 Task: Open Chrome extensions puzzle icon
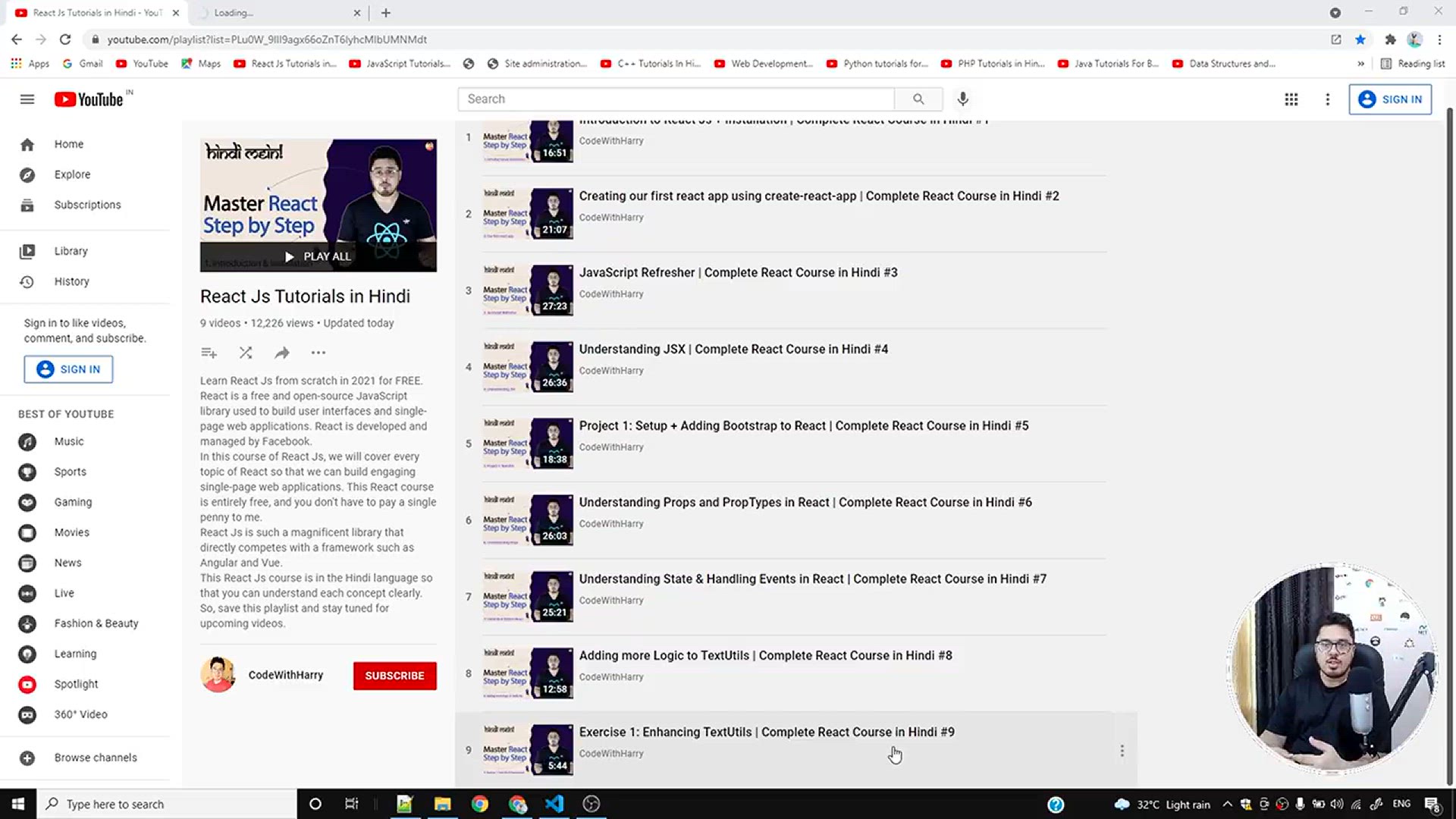pyautogui.click(x=1390, y=39)
